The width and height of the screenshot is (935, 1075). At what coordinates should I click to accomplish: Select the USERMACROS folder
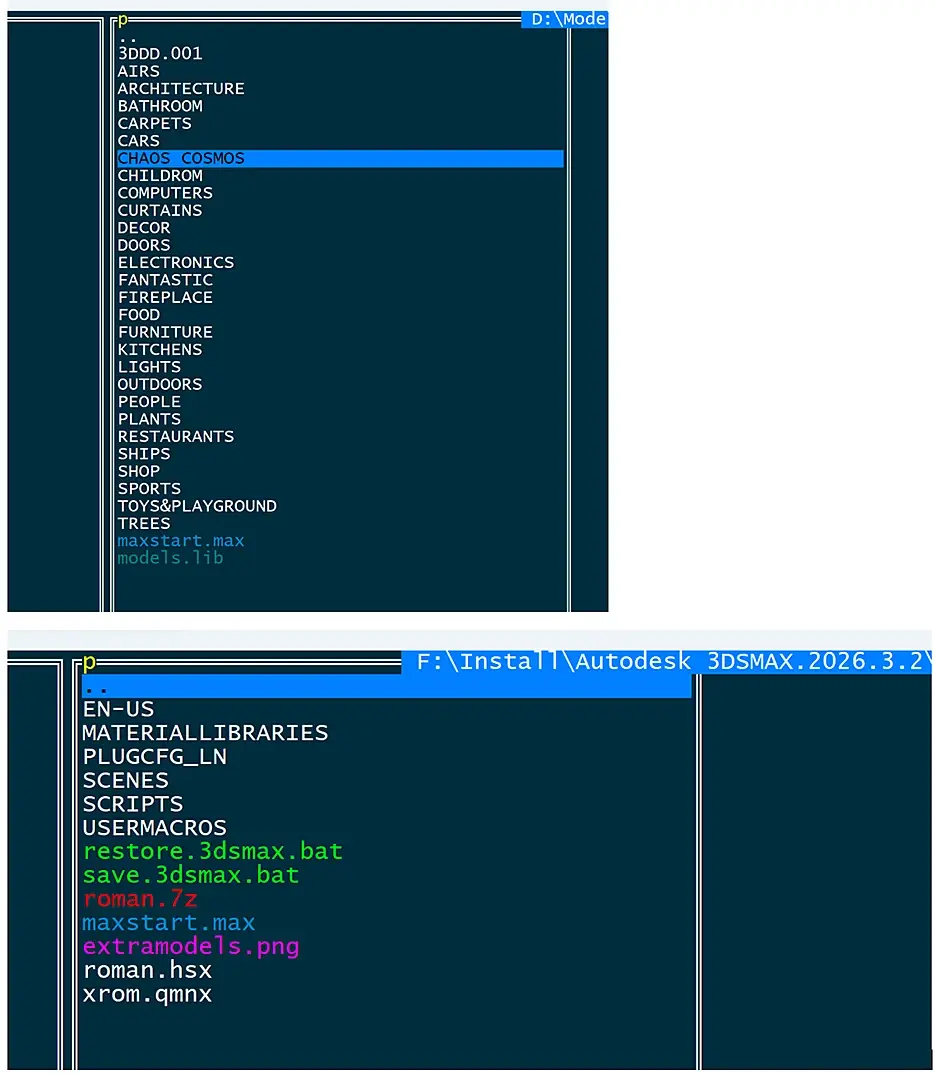tap(155, 828)
